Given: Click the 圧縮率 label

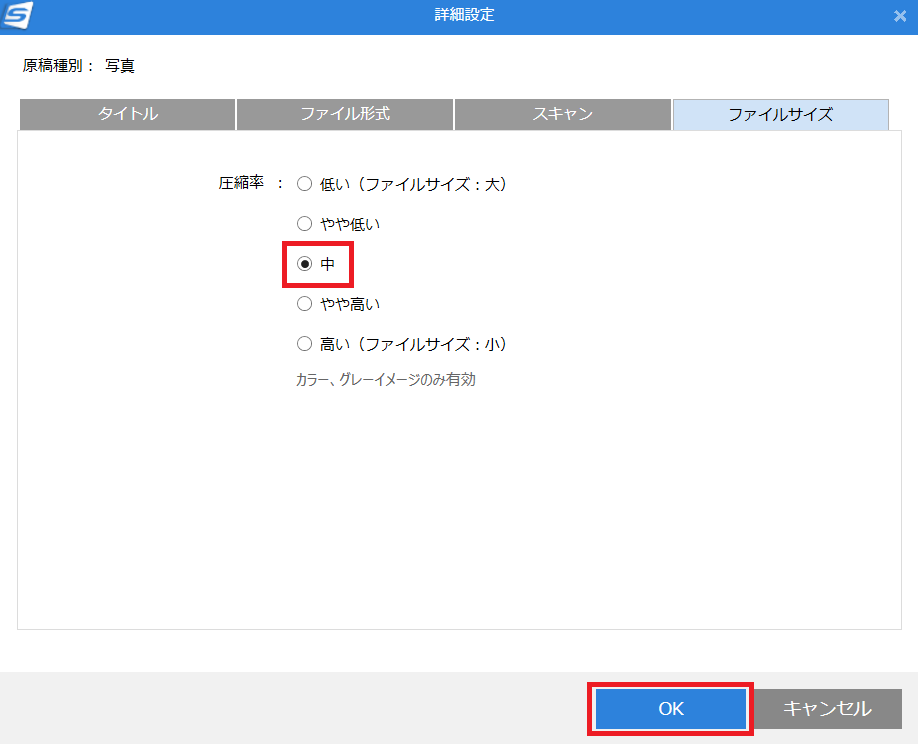Looking at the screenshot, I should tap(241, 183).
